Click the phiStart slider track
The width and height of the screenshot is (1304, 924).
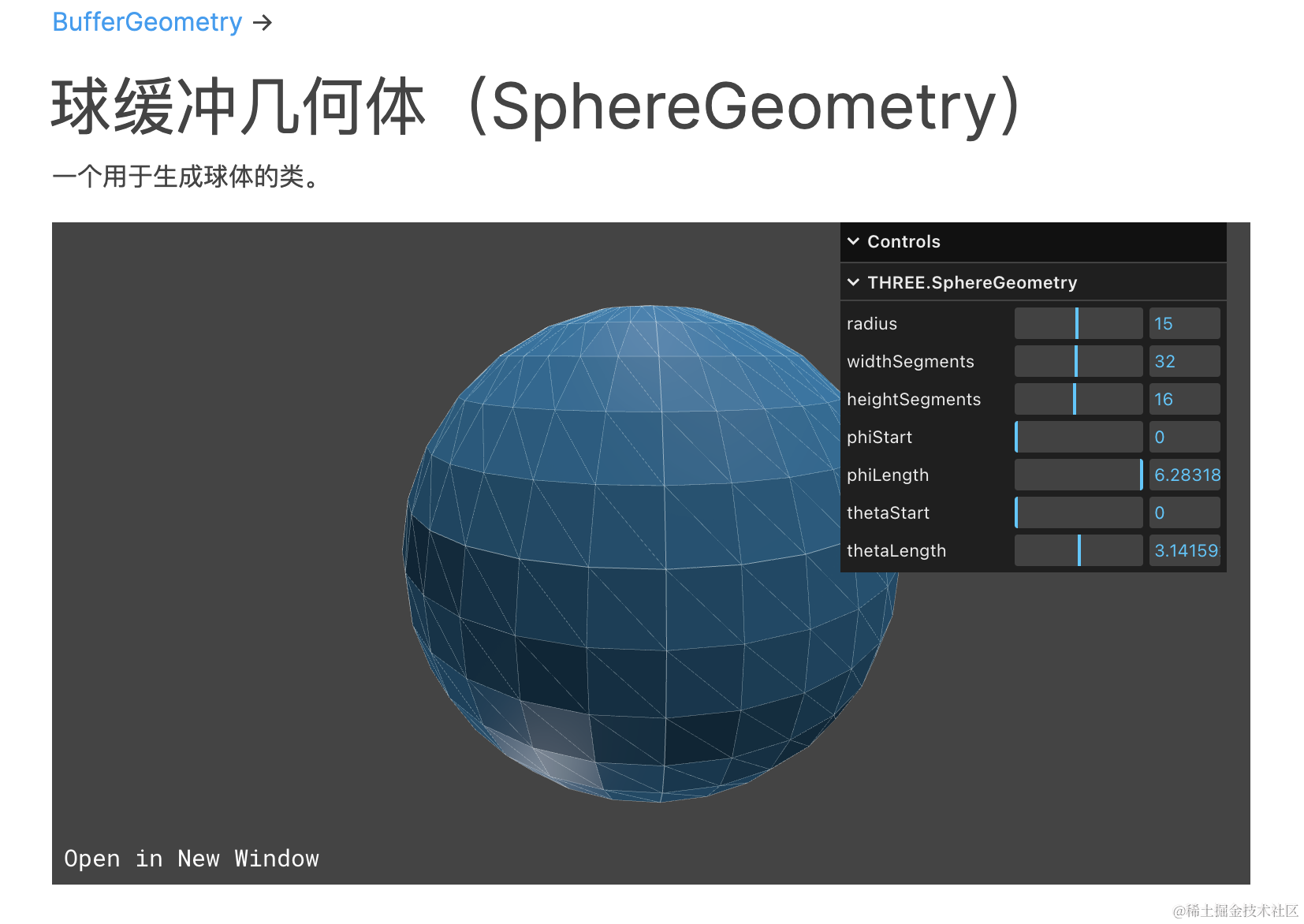[1079, 437]
